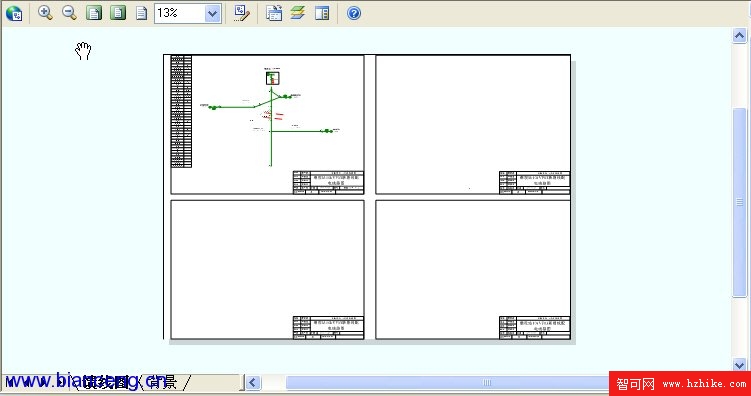
Task: Click the vertical scrollbar down arrow
Action: [740, 365]
